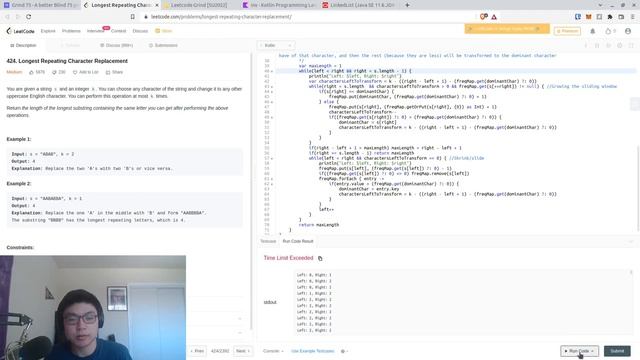Image resolution: width=640 pixels, height=360 pixels.
Task: Copy the Time Limit Exceeded result
Action: (x=320, y=258)
